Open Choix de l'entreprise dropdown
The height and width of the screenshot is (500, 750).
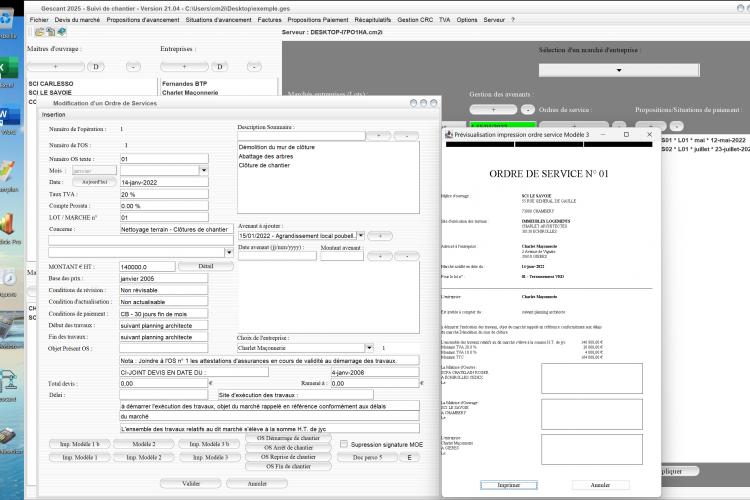coord(369,348)
